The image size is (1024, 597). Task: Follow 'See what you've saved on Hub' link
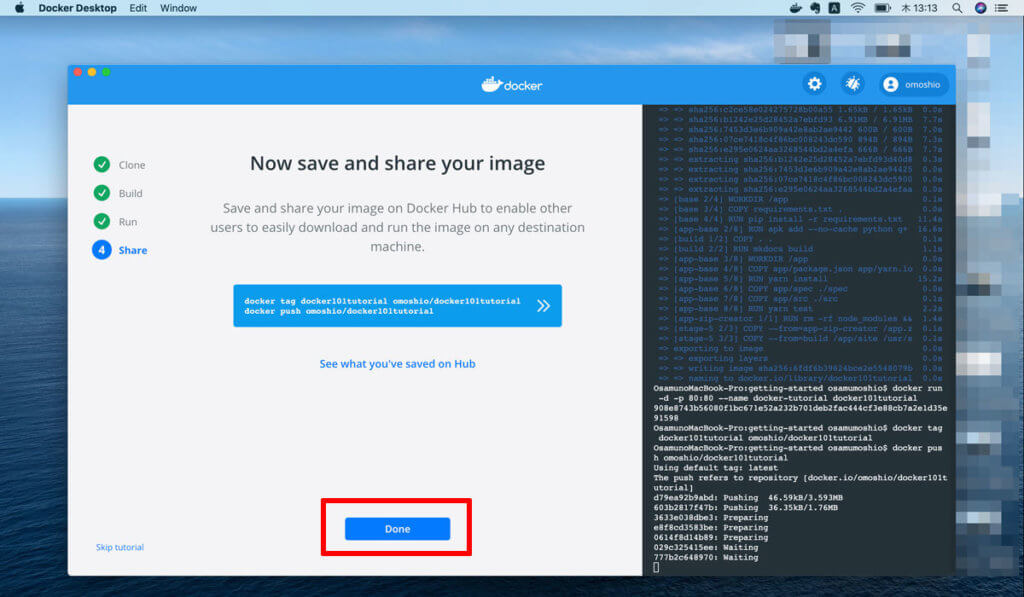[x=397, y=364]
